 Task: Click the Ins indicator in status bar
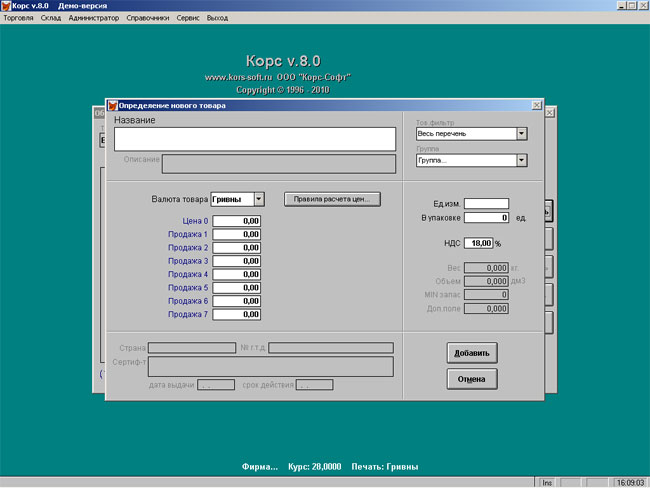(x=547, y=483)
